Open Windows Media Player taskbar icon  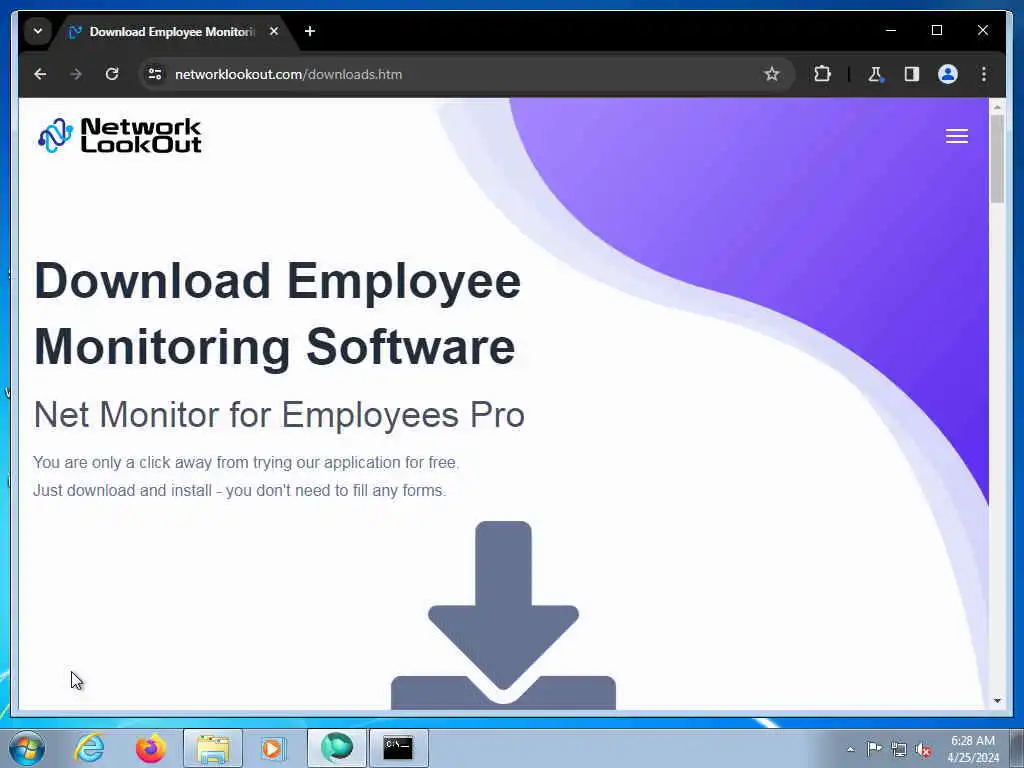(272, 748)
